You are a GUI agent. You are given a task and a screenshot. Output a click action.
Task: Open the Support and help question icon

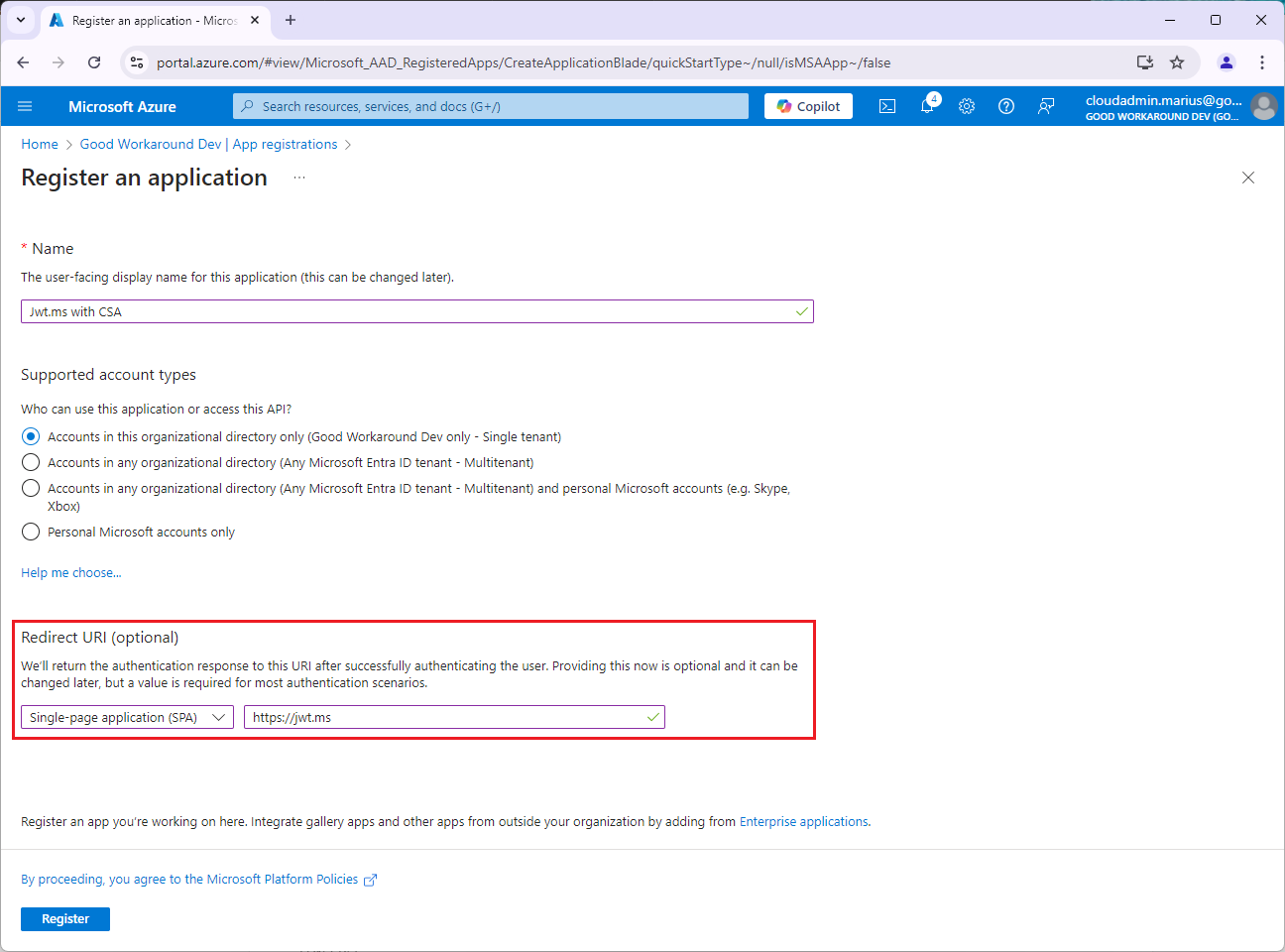click(1006, 106)
